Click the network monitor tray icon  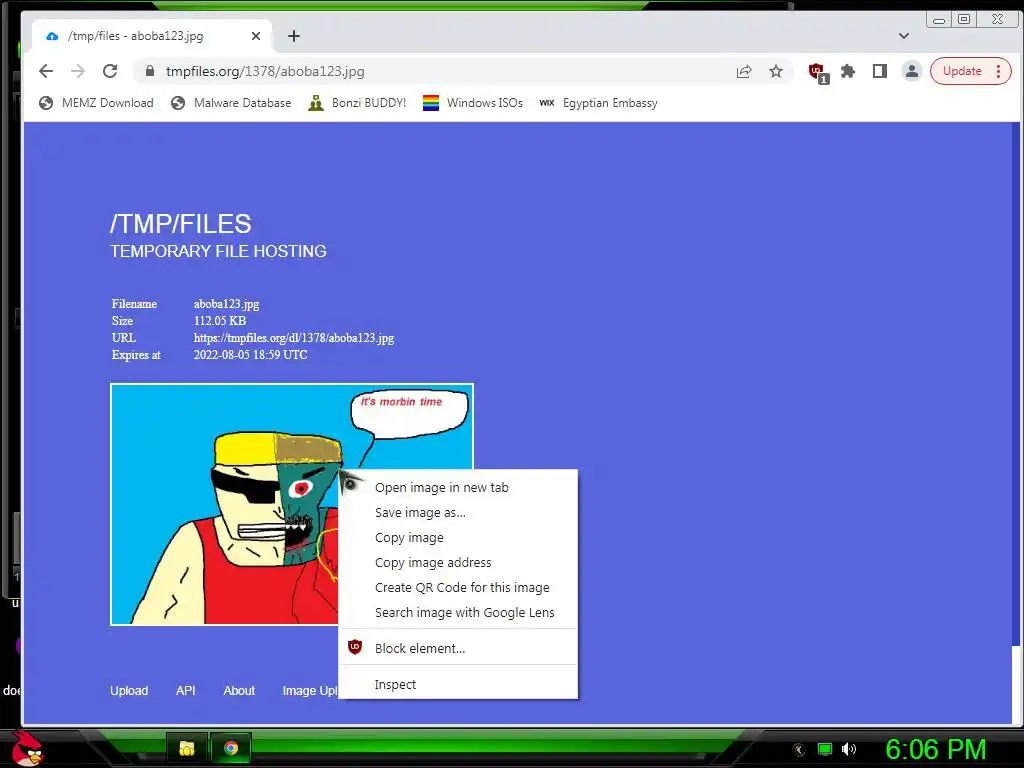825,749
